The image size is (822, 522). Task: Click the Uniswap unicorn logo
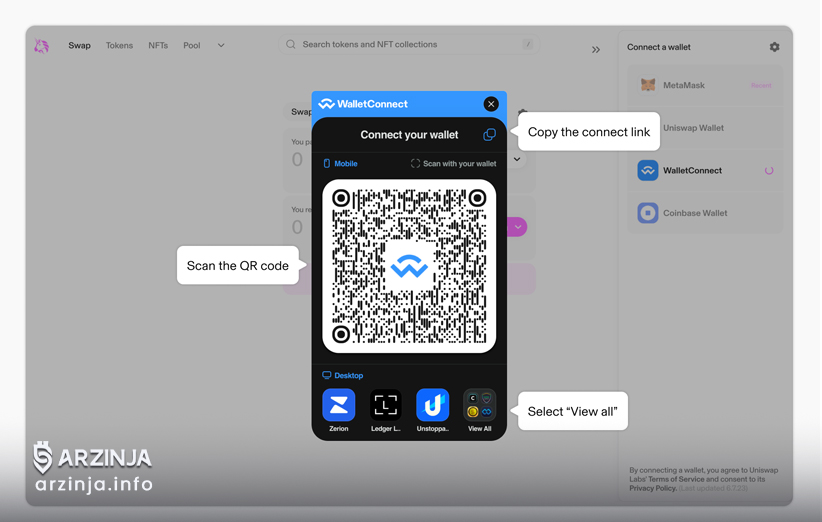point(41,46)
